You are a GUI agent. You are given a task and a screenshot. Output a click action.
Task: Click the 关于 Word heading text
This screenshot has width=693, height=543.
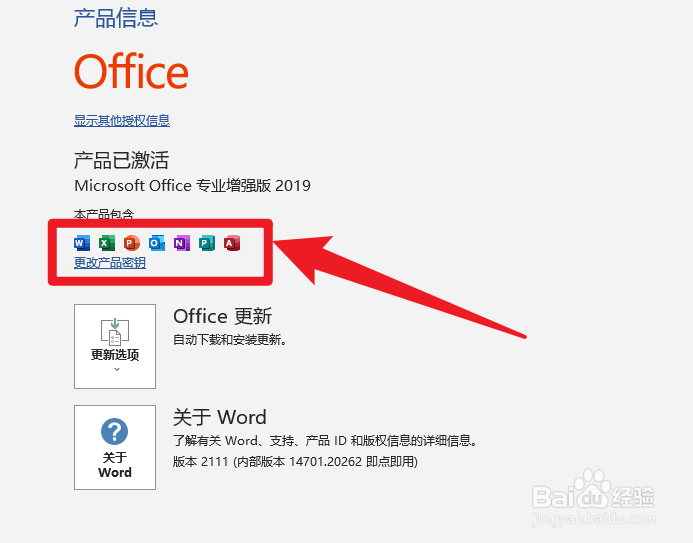pos(220,418)
